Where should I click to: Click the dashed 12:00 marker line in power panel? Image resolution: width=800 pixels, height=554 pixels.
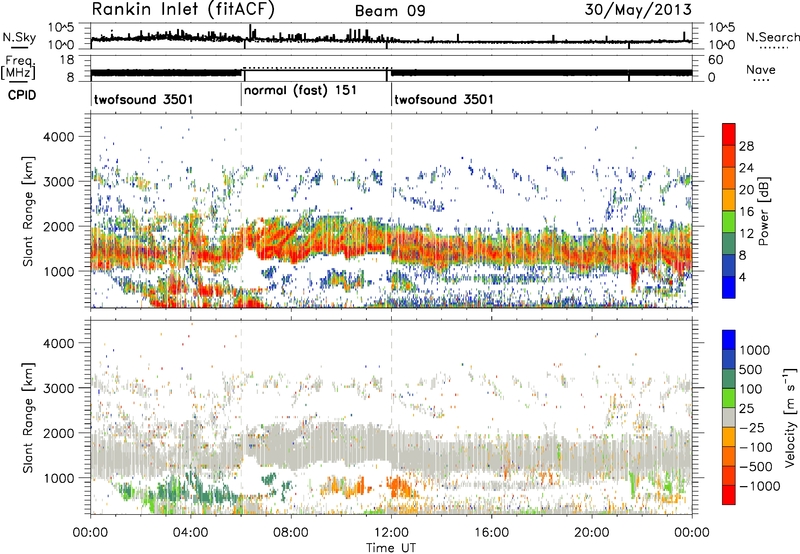(x=391, y=211)
